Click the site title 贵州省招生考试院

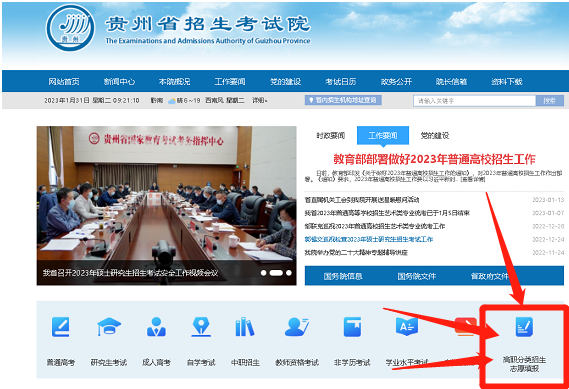click(x=208, y=24)
